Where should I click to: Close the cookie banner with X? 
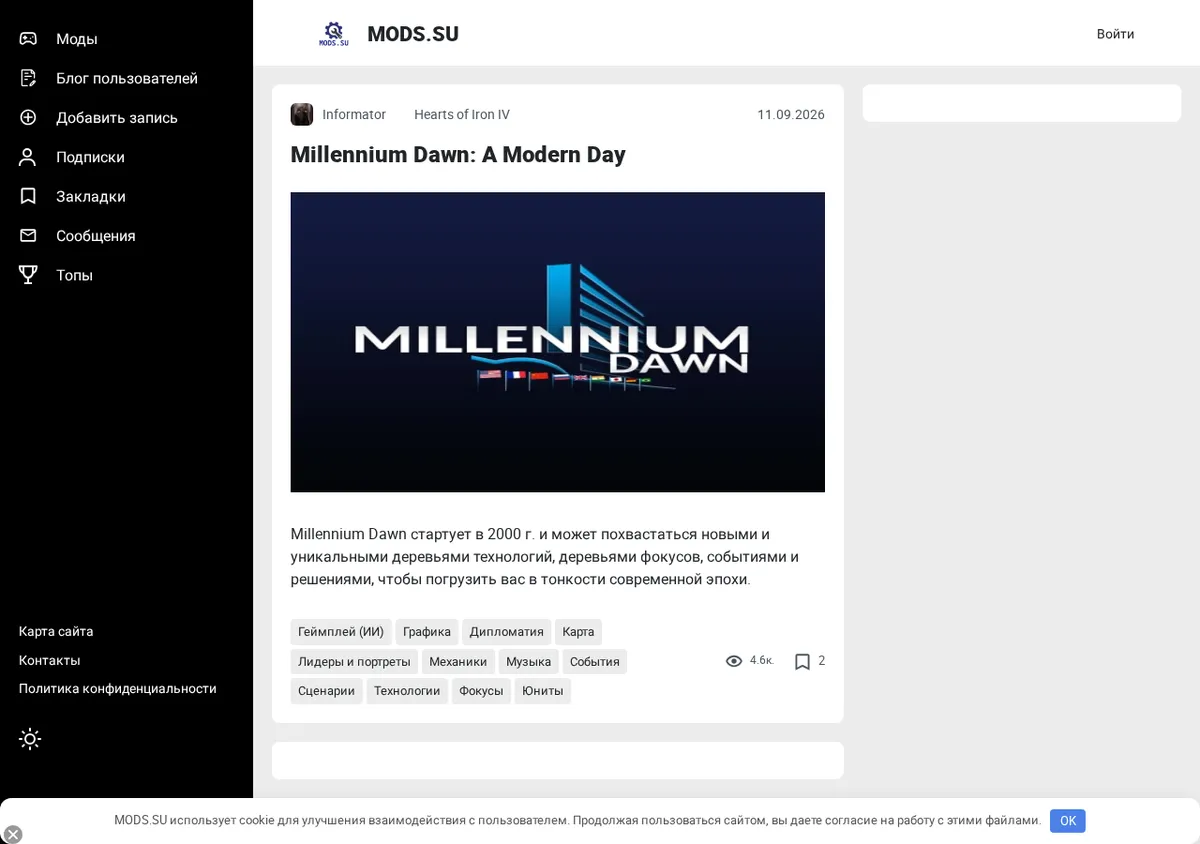pyautogui.click(x=13, y=834)
